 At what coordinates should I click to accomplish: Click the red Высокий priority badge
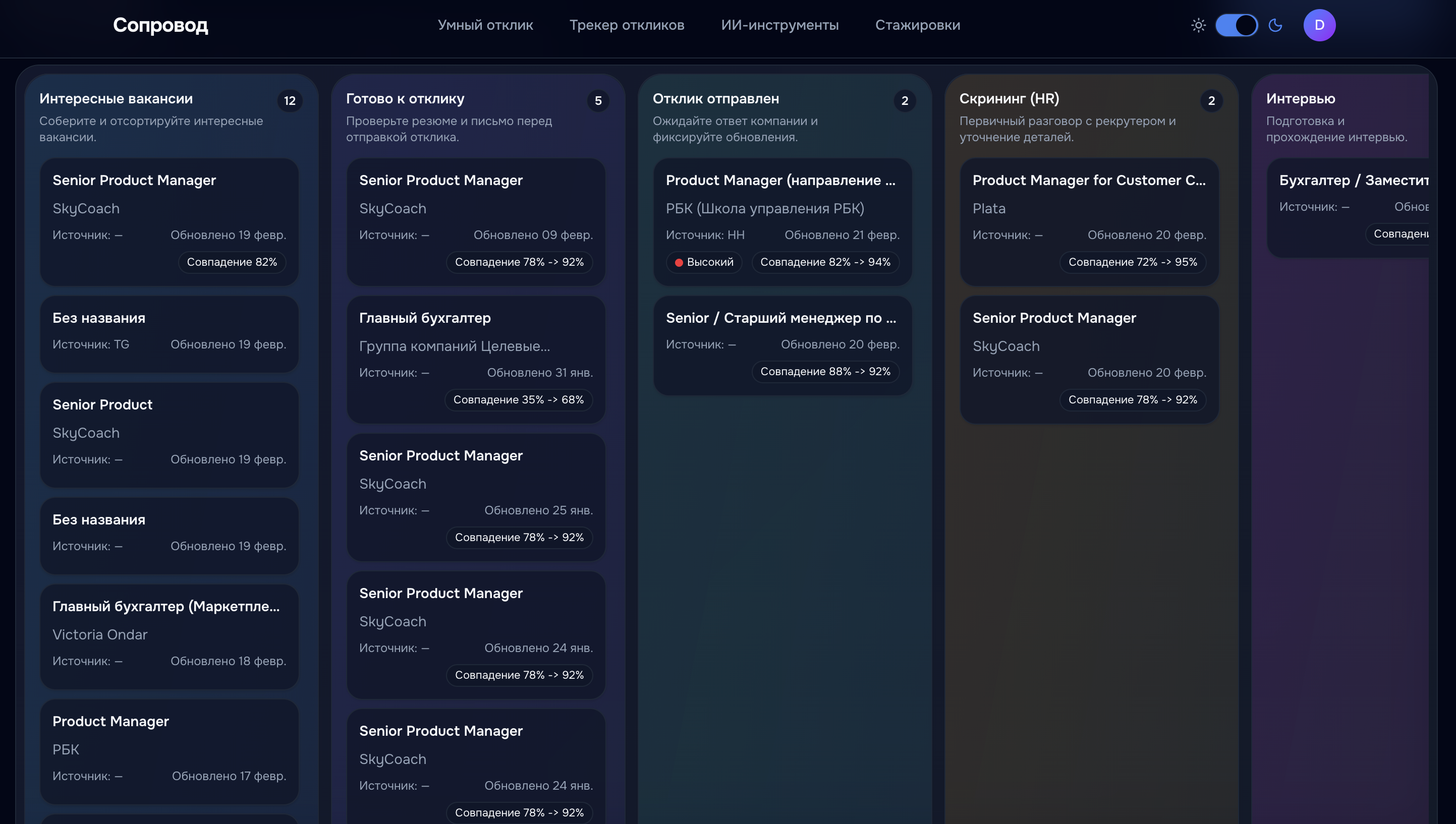point(704,262)
